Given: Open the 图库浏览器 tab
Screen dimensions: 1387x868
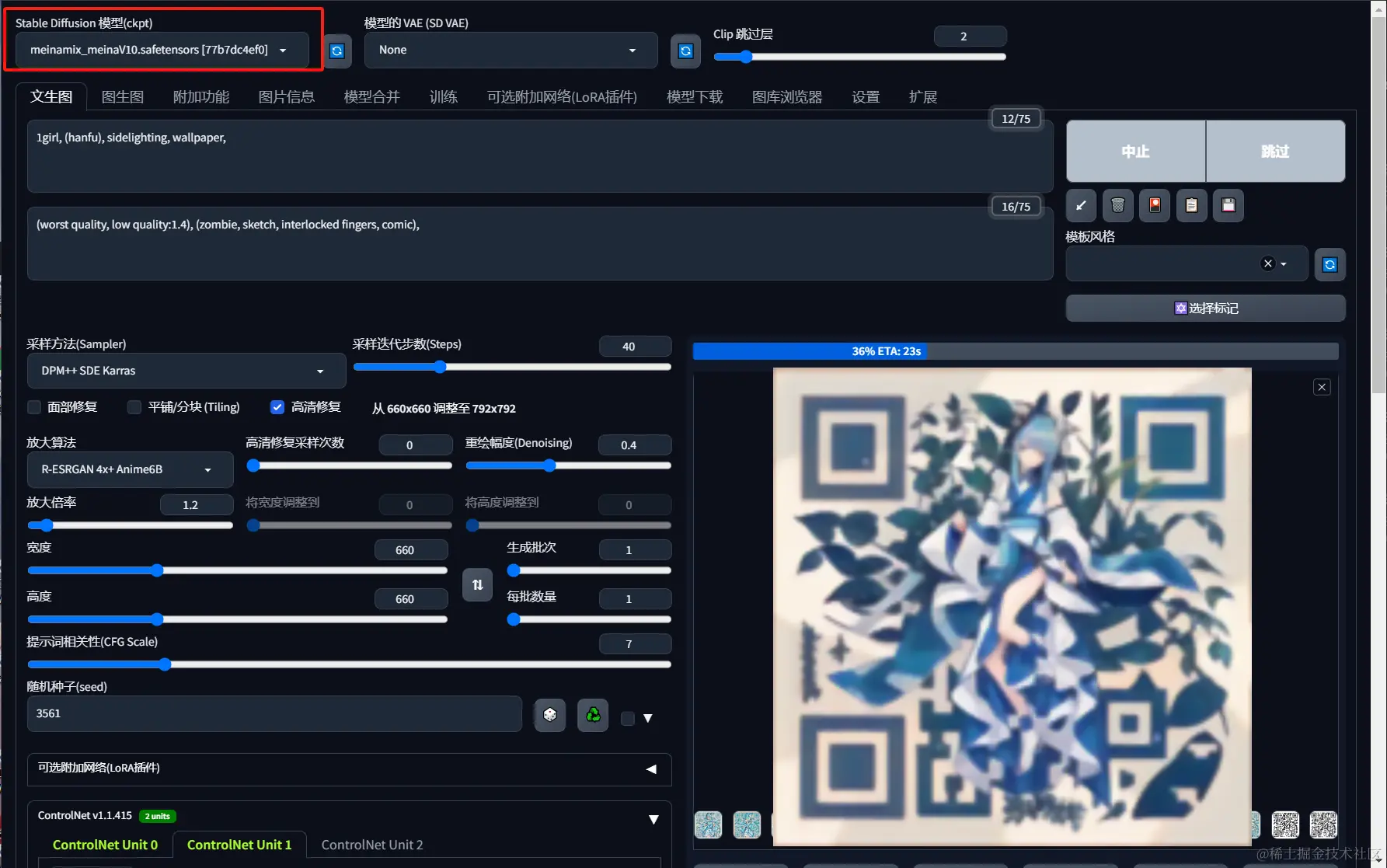Looking at the screenshot, I should tap(787, 96).
